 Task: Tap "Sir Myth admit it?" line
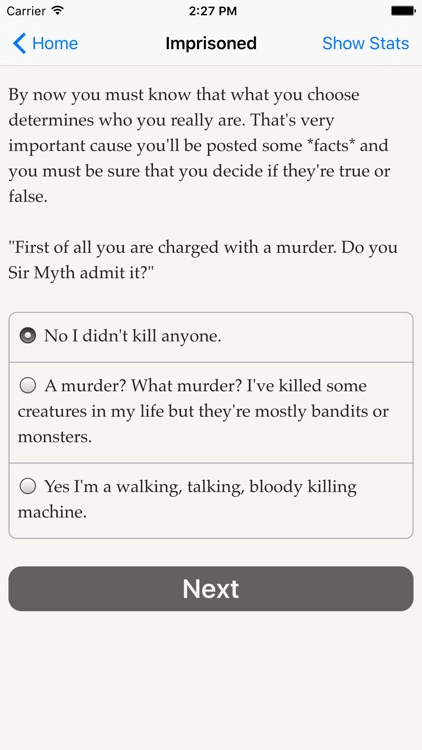(80, 273)
